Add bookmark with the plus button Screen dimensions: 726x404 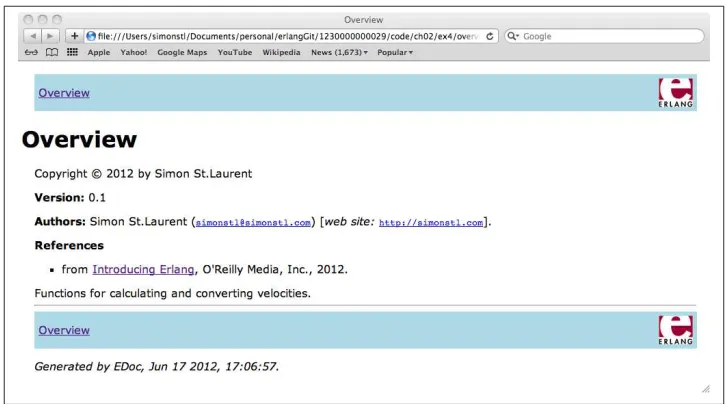tap(74, 36)
